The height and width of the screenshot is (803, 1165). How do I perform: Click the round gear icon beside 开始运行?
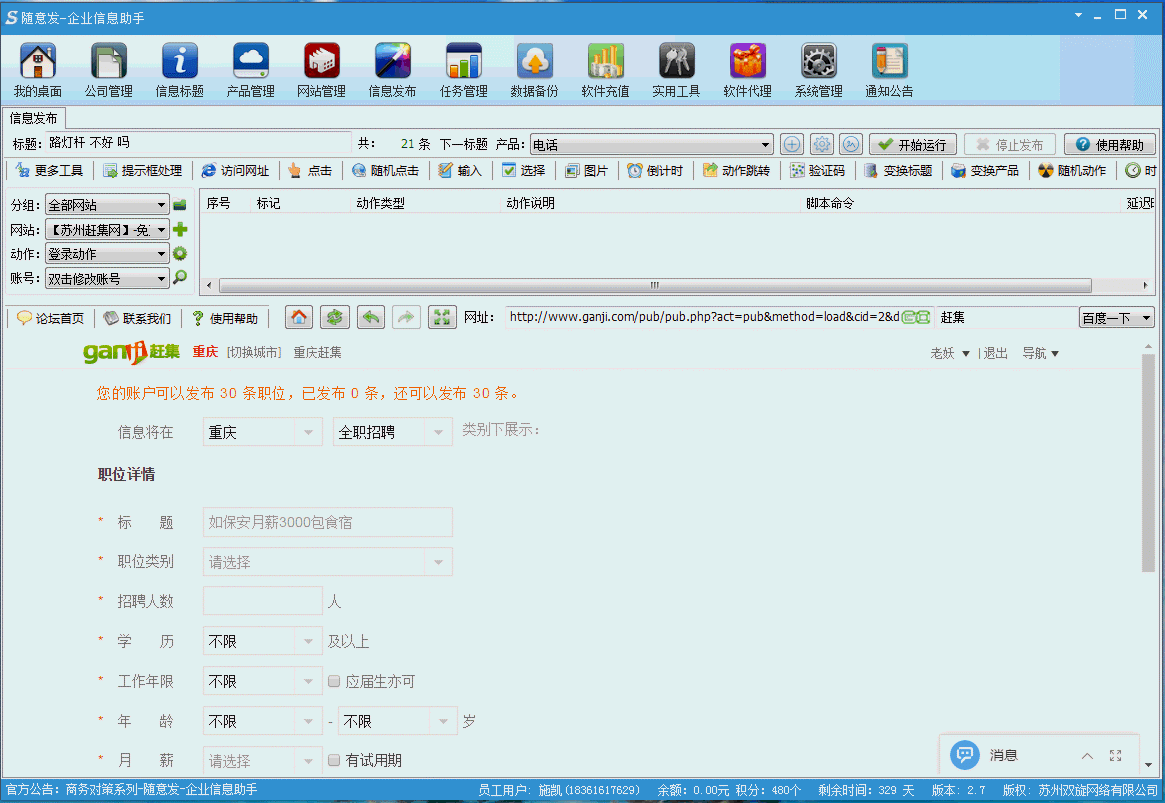(x=822, y=144)
